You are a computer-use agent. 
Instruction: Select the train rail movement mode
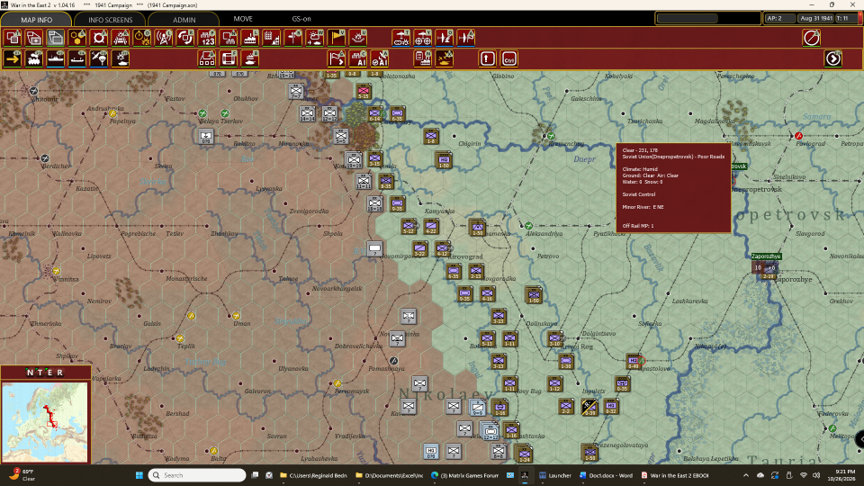coord(34,58)
